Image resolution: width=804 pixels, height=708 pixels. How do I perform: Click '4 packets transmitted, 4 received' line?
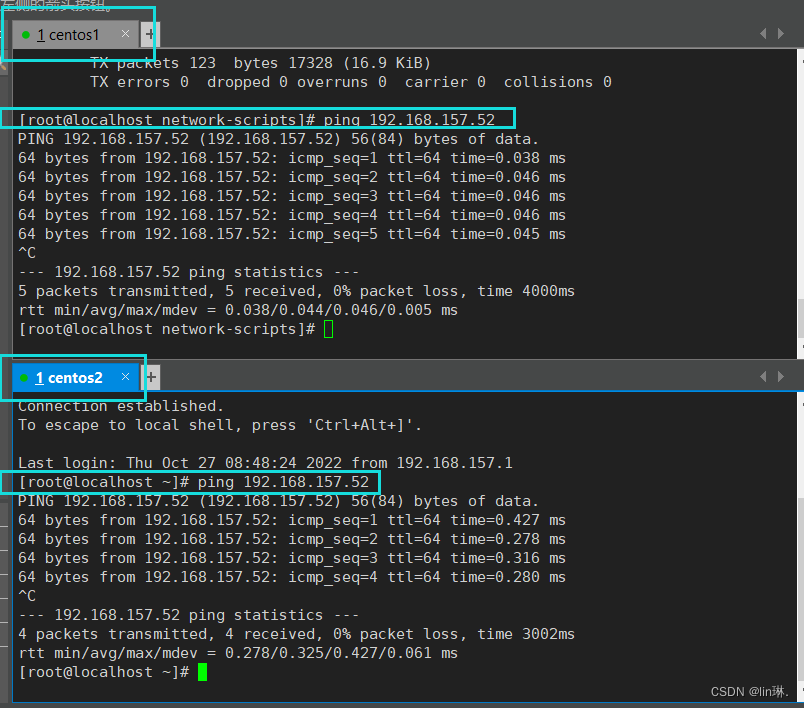coord(296,634)
